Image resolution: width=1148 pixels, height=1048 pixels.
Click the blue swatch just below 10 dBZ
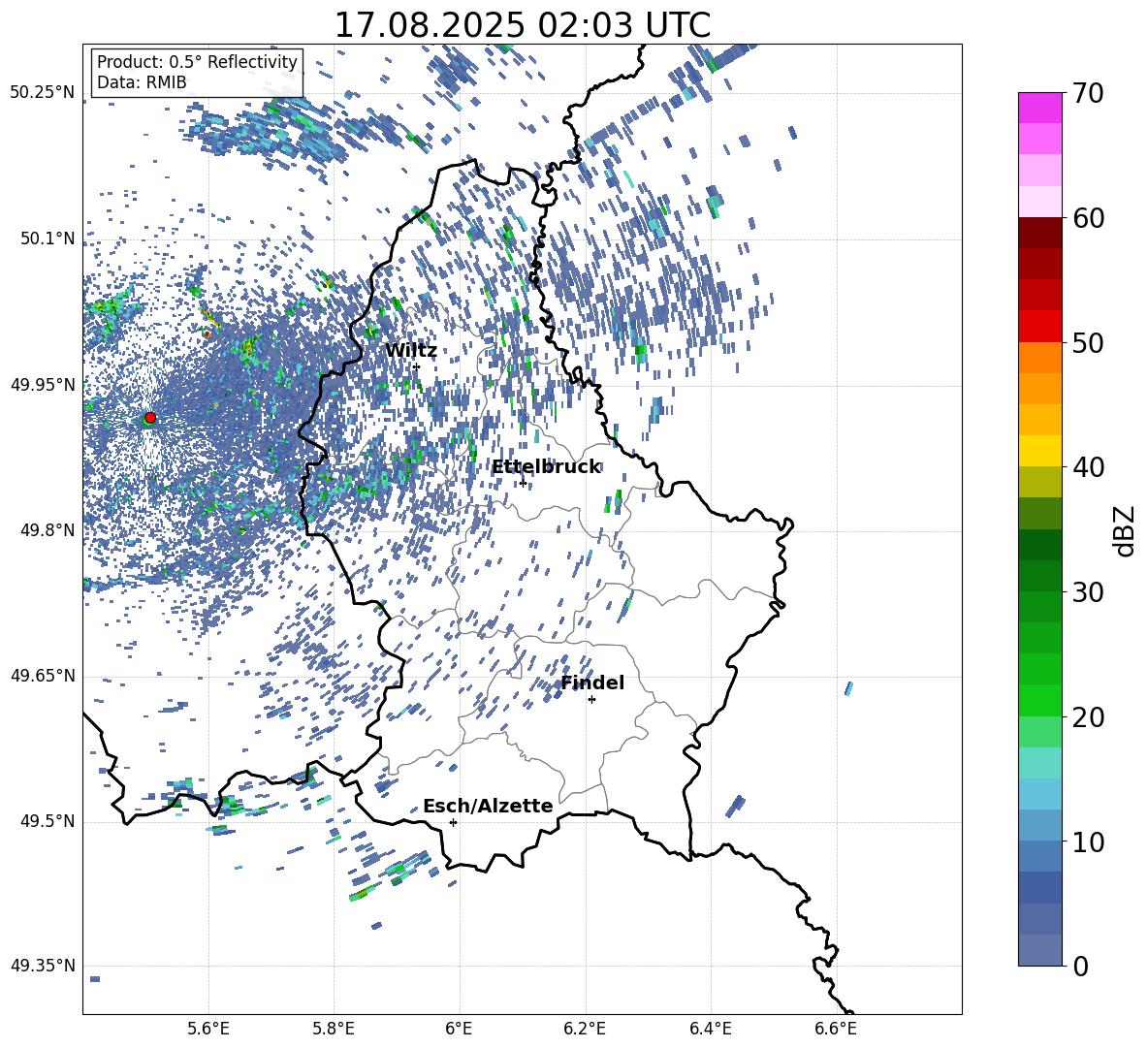tap(1039, 855)
